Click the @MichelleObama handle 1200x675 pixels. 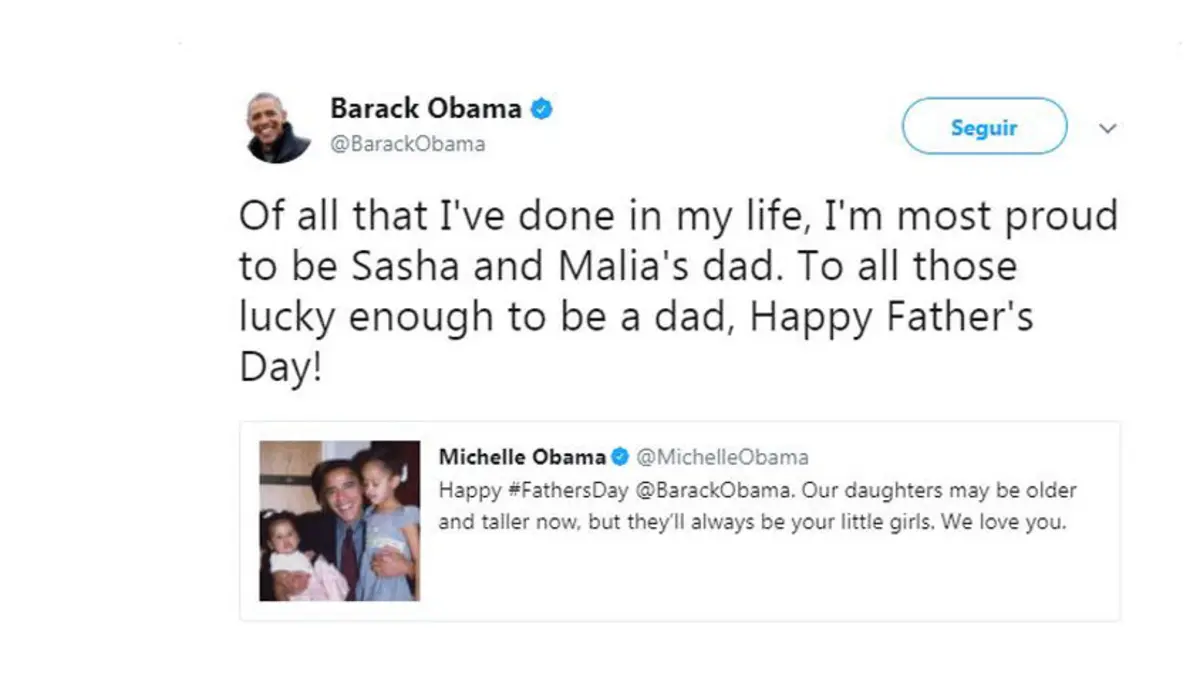coord(722,457)
